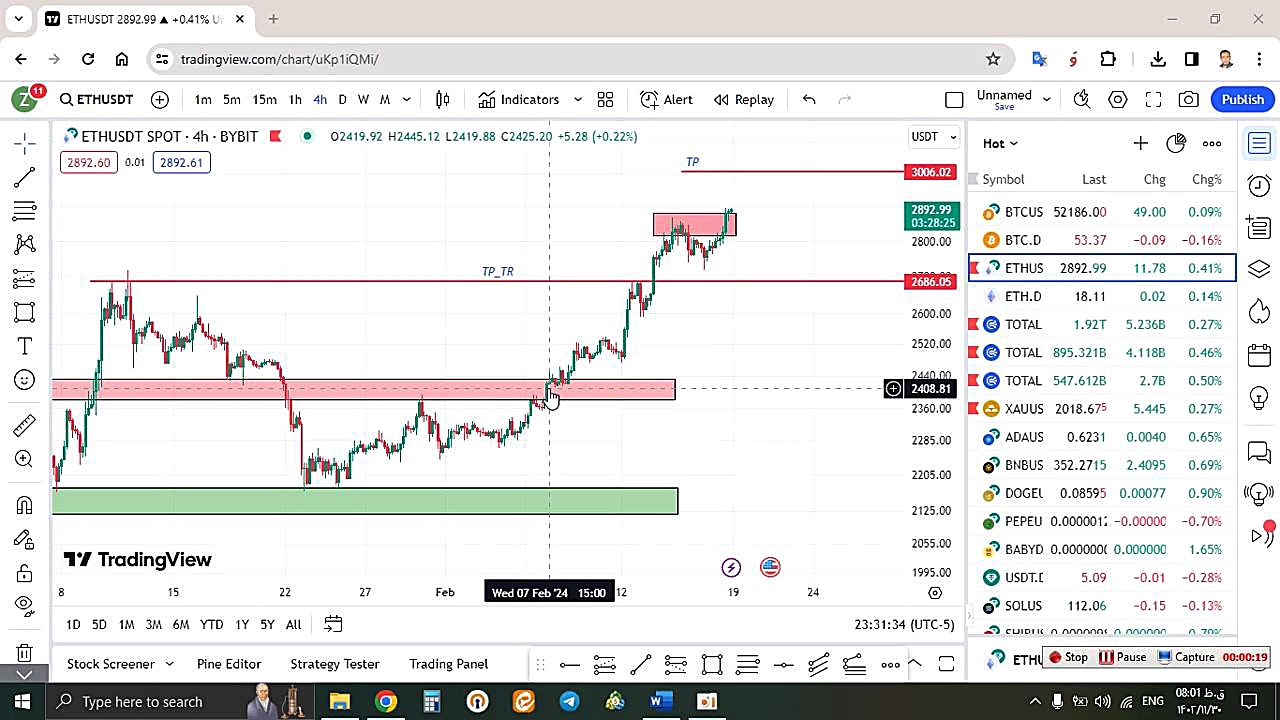The width and height of the screenshot is (1280, 720).
Task: Switch to the D daily timeframe
Action: click(x=342, y=99)
